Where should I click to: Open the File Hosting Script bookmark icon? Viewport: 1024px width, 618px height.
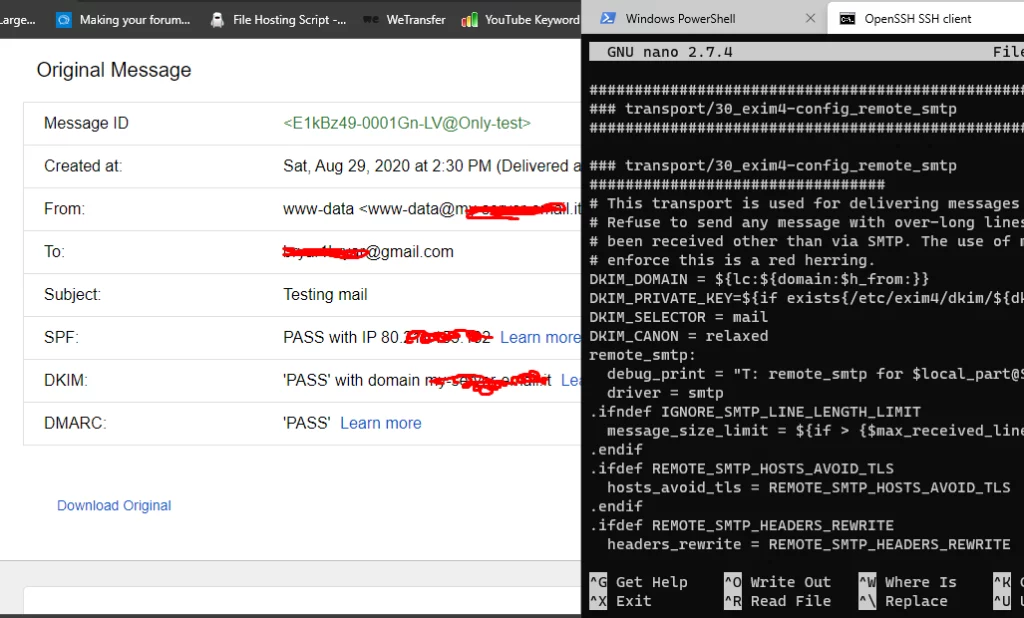(x=217, y=20)
